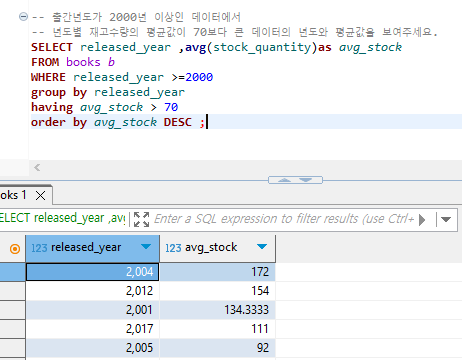Select the cell 2,017
Viewport: 462px width, 360px height.
93,329
